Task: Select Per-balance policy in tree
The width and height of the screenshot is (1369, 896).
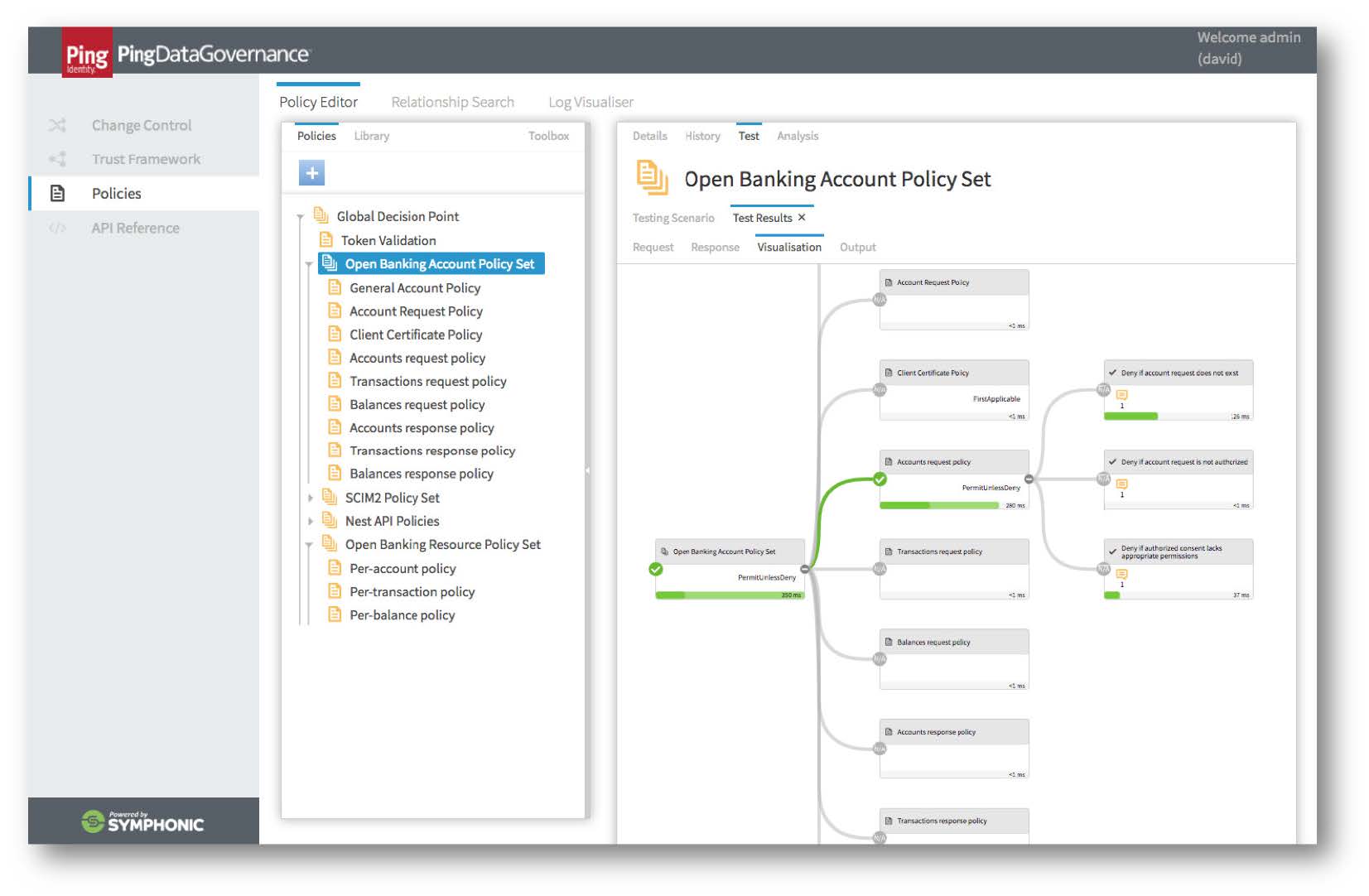Action: tap(402, 614)
